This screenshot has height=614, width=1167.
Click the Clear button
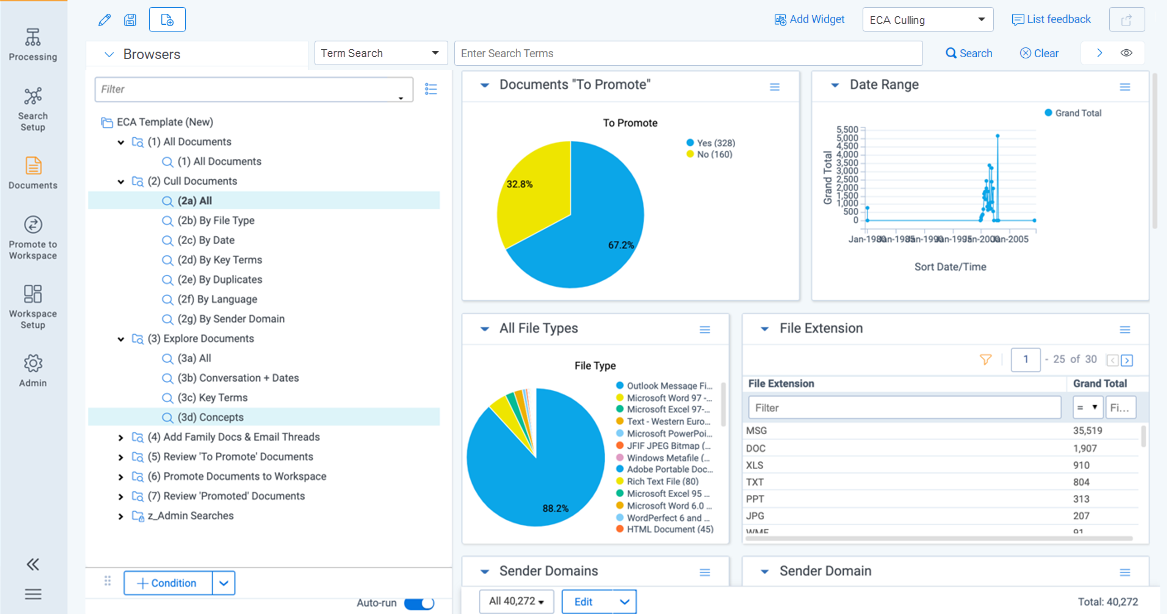[x=1039, y=53]
